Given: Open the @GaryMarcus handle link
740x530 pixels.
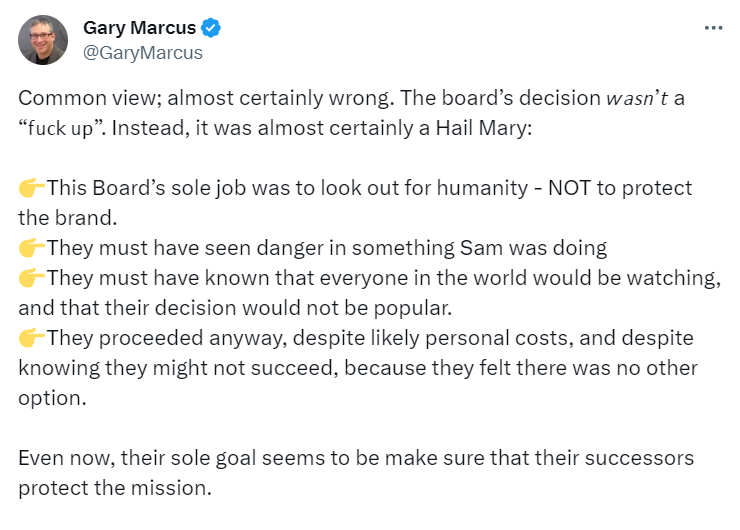Looking at the screenshot, I should [x=143, y=53].
